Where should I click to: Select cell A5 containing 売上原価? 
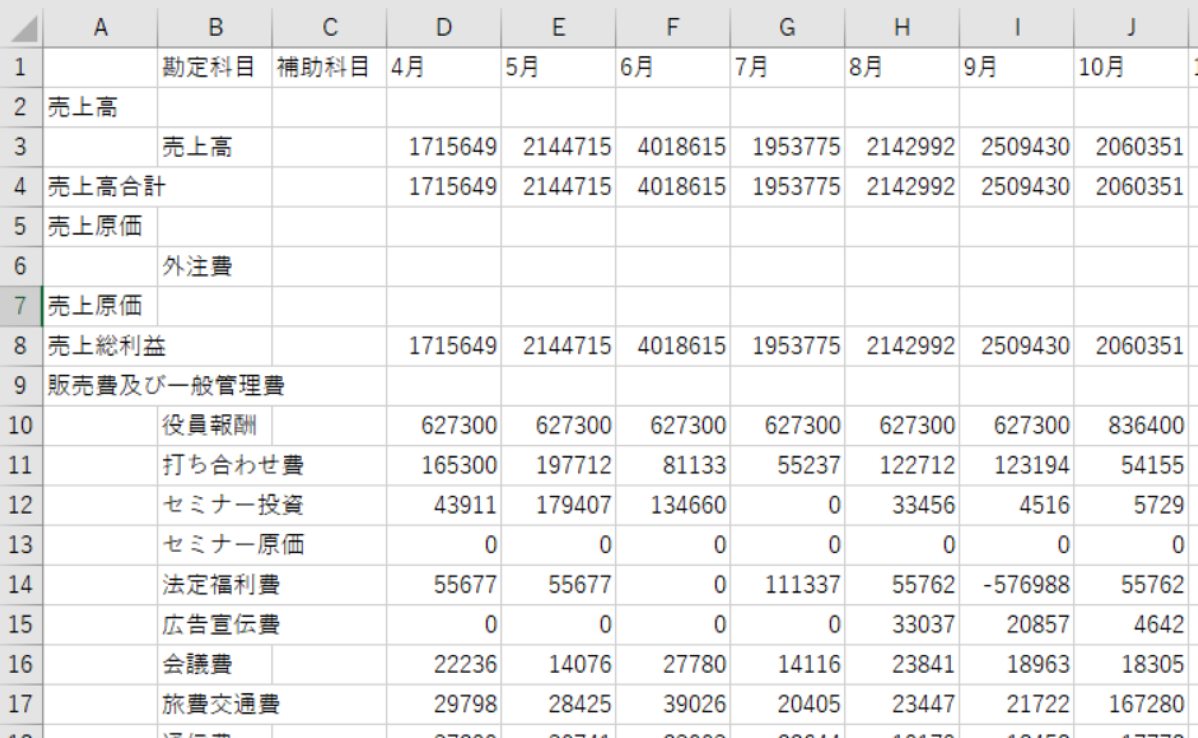click(100, 226)
